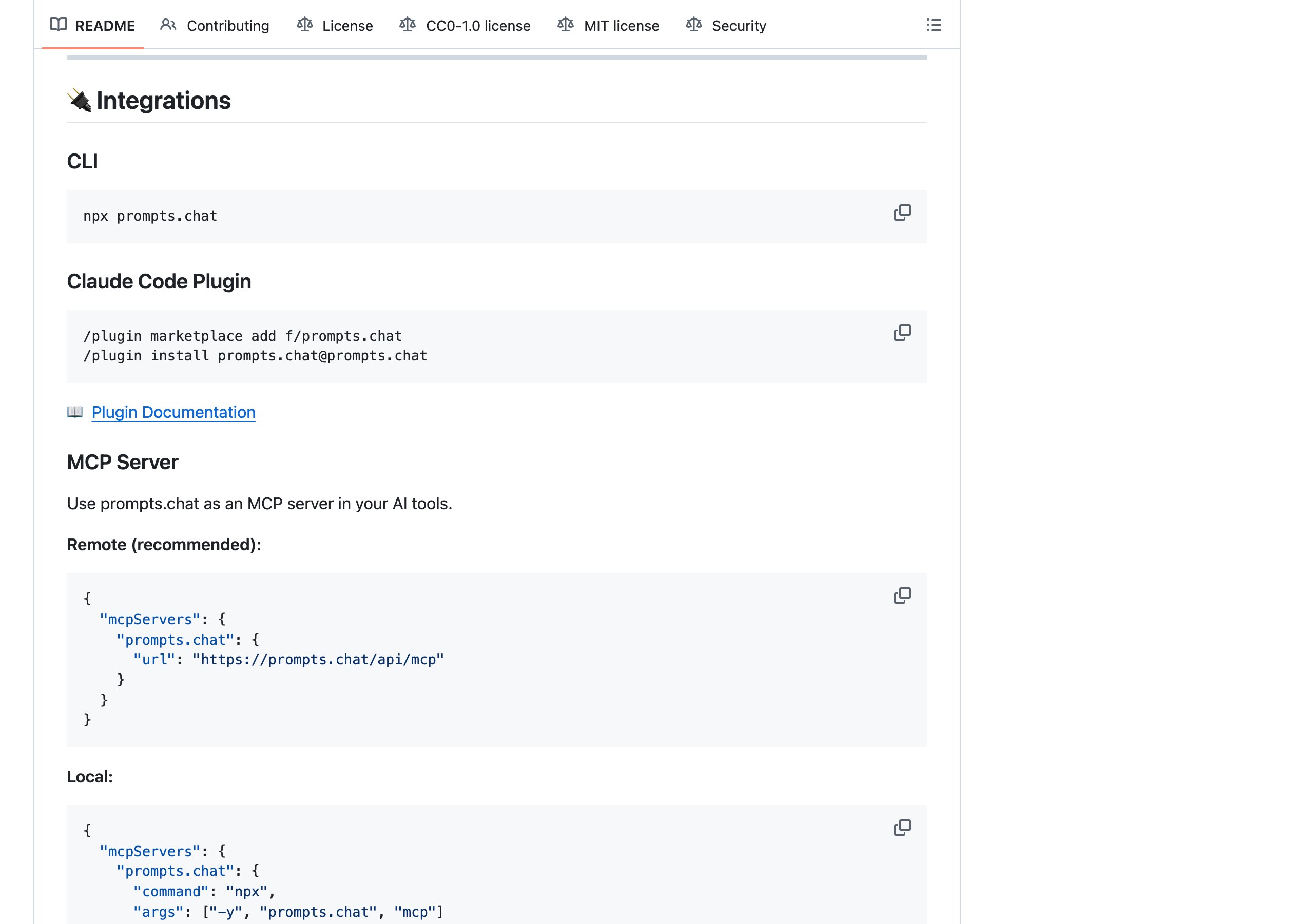The image size is (1314, 924).
Task: Click the "args" line in Local config
Action: coord(288,912)
